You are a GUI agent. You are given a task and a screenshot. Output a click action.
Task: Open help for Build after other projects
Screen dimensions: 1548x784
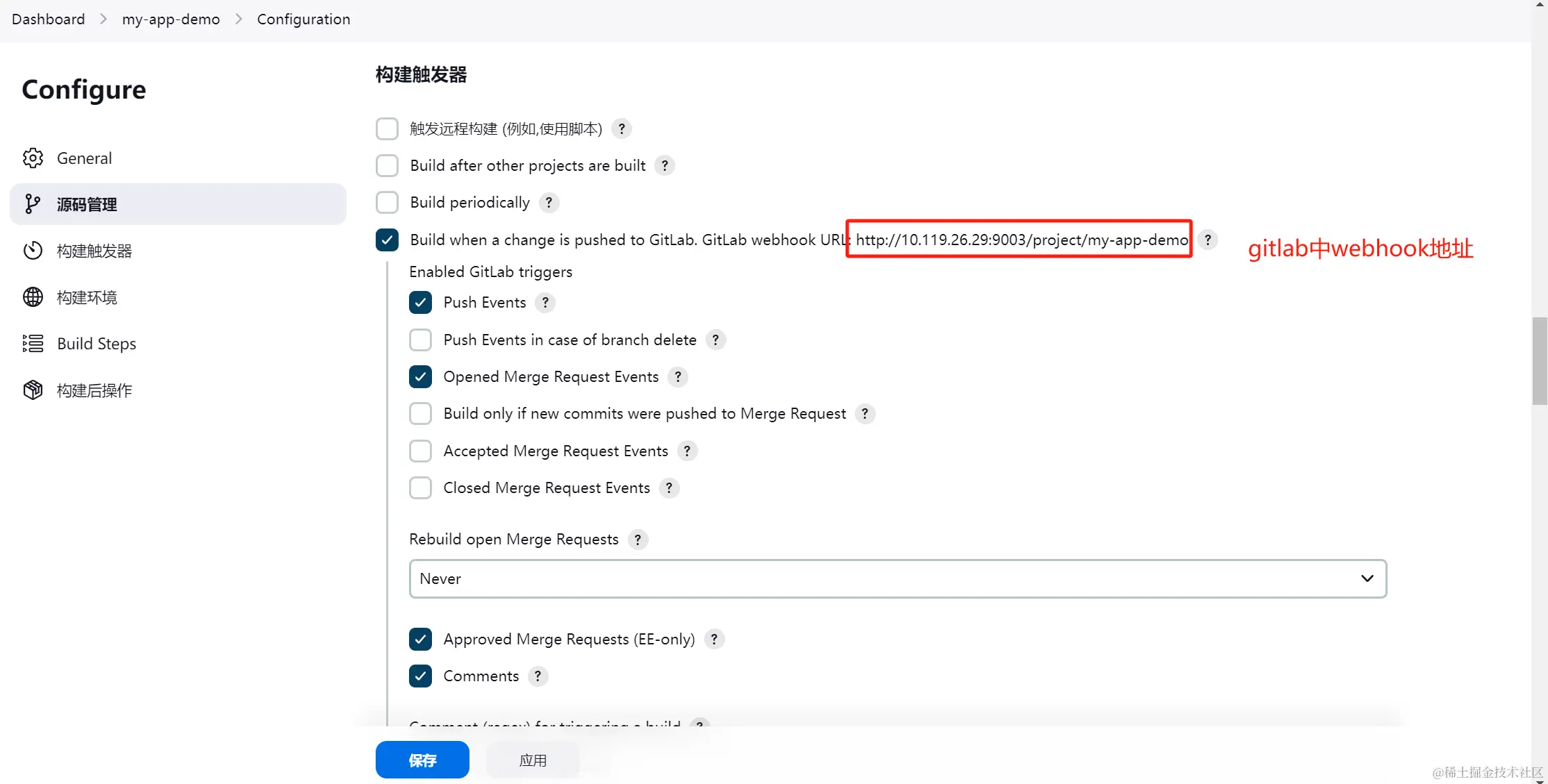(x=665, y=165)
